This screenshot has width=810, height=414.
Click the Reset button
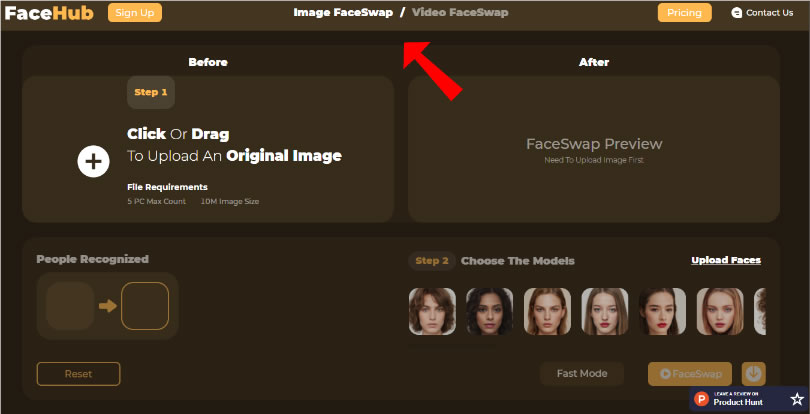coord(79,374)
